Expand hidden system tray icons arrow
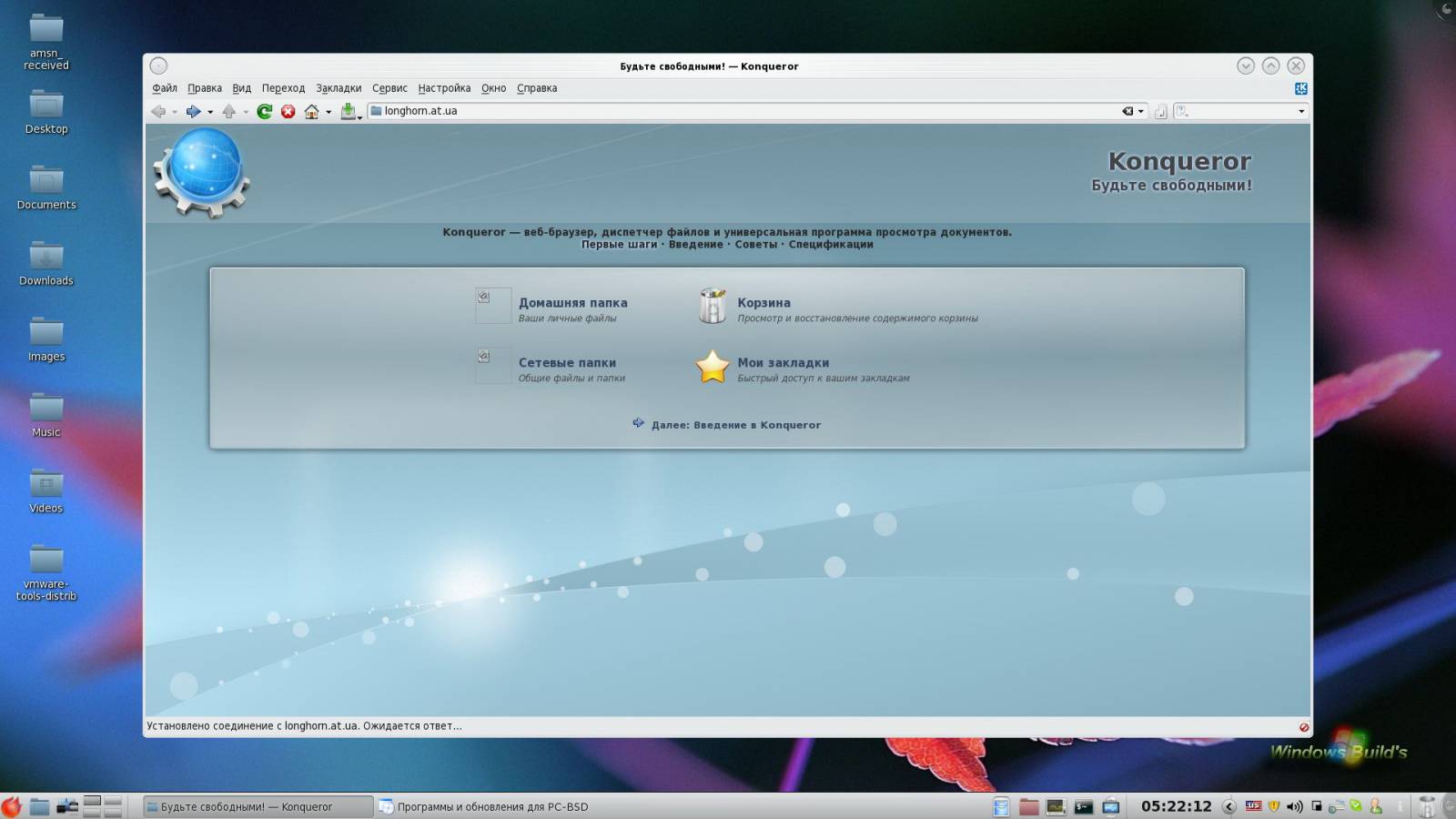This screenshot has height=819, width=1456. click(x=1228, y=806)
